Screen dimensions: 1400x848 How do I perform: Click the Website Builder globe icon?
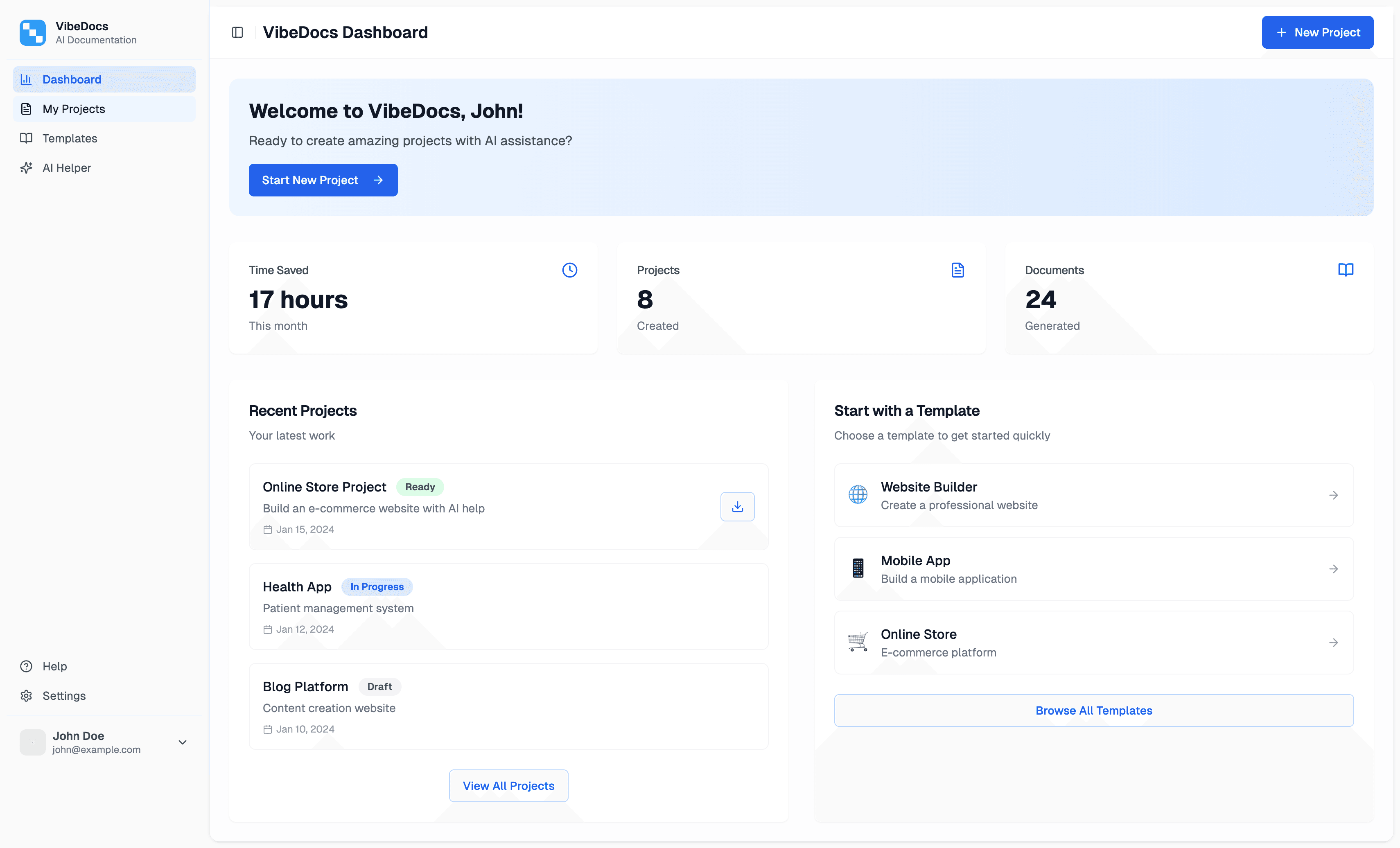coord(858,495)
